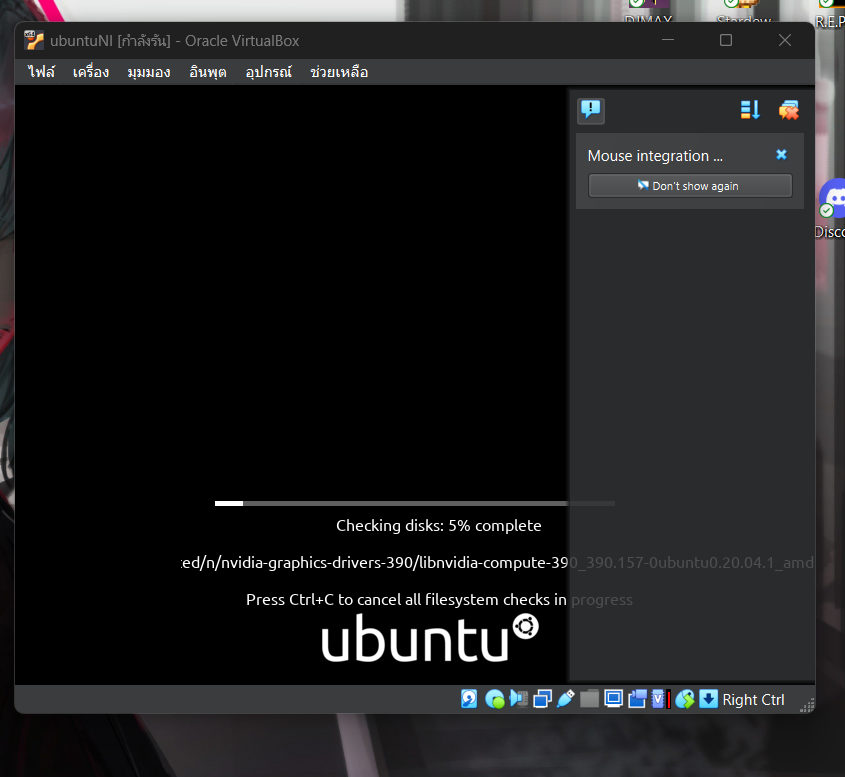Click the hard disk activity status icon

pyautogui.click(x=469, y=699)
